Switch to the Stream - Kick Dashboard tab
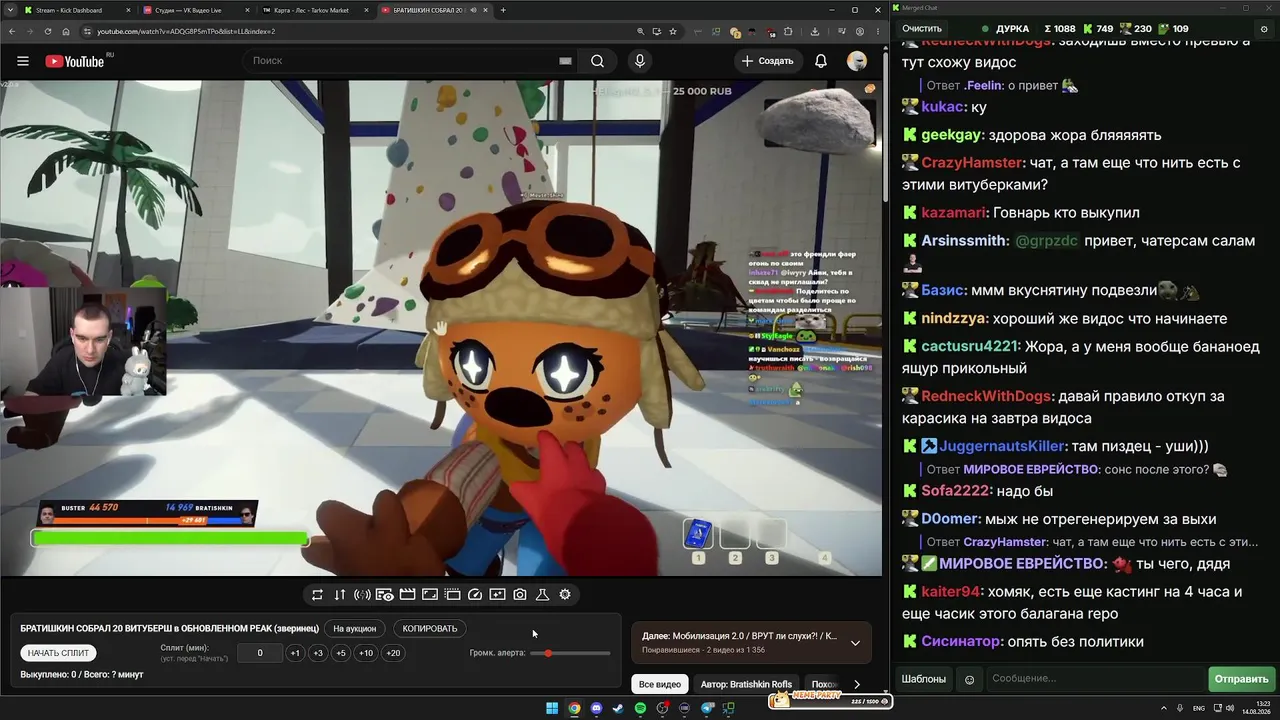 pyautogui.click(x=75, y=10)
